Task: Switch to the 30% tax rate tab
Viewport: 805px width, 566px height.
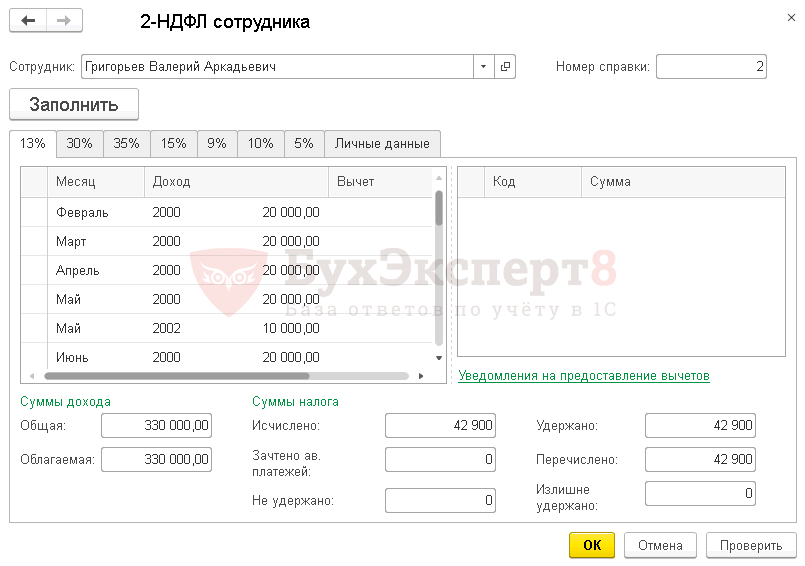Action: (x=80, y=143)
